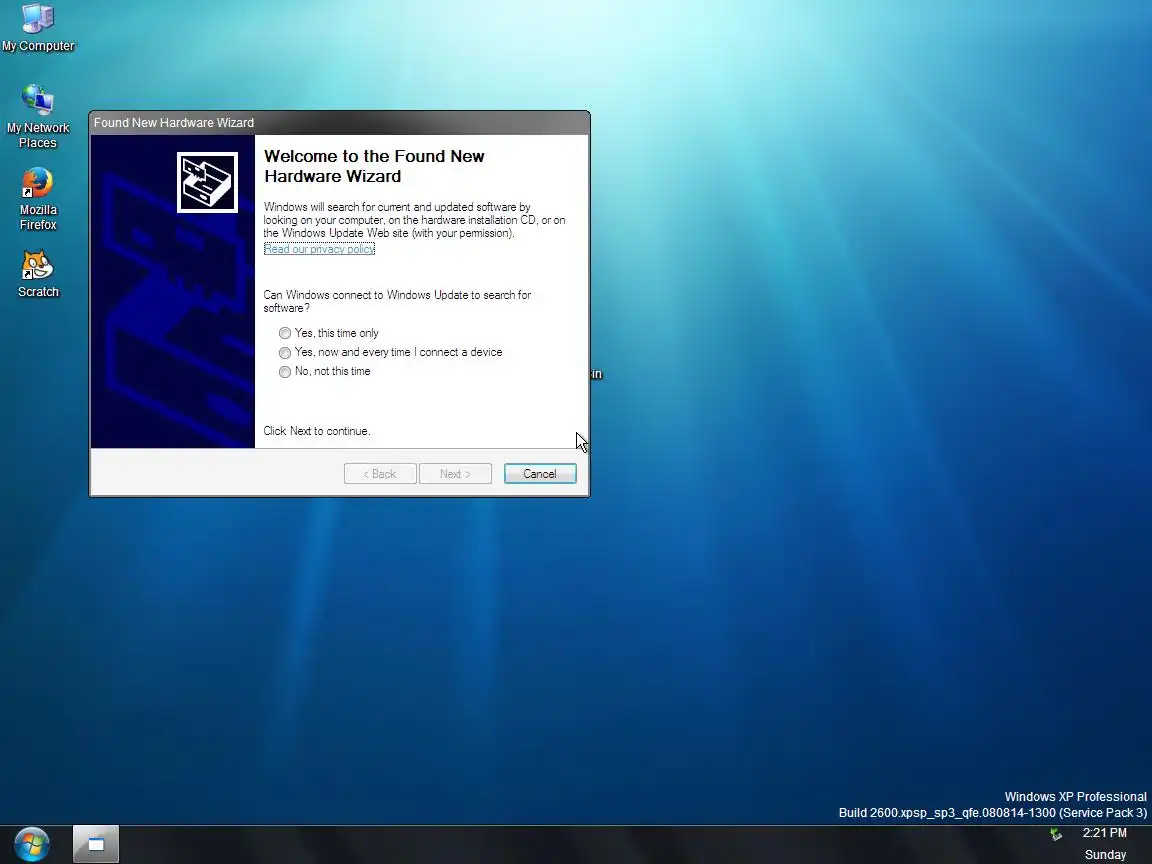Screen dimensions: 1152x864
Task: Click the network tray icon
Action: coord(1056,834)
